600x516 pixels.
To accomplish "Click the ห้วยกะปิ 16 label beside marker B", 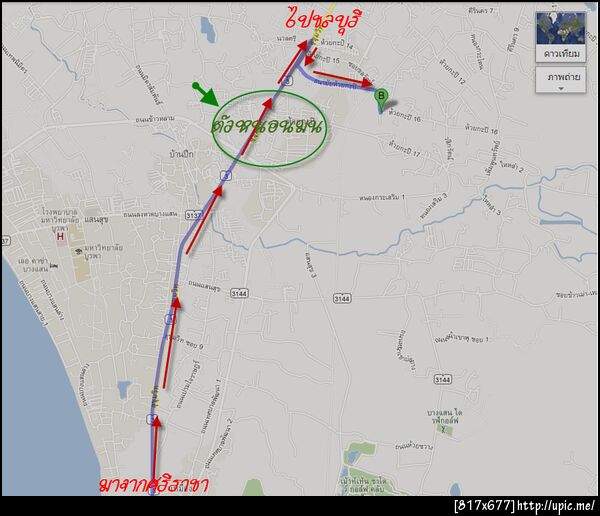I will pyautogui.click(x=404, y=116).
